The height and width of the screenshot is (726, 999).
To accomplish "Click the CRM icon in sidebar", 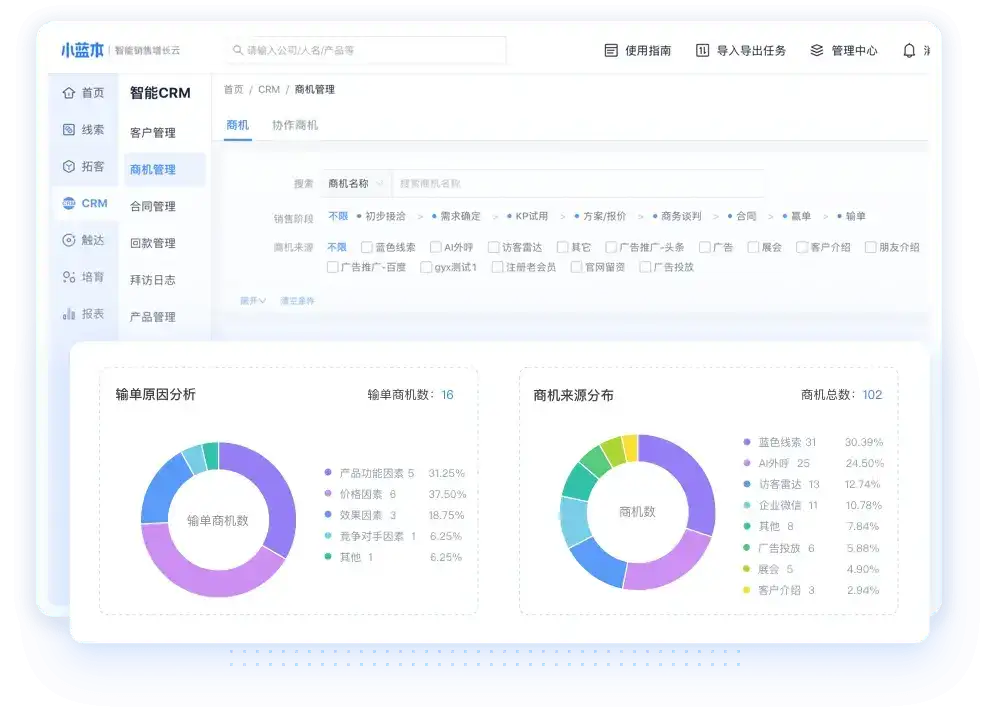I will pos(69,203).
